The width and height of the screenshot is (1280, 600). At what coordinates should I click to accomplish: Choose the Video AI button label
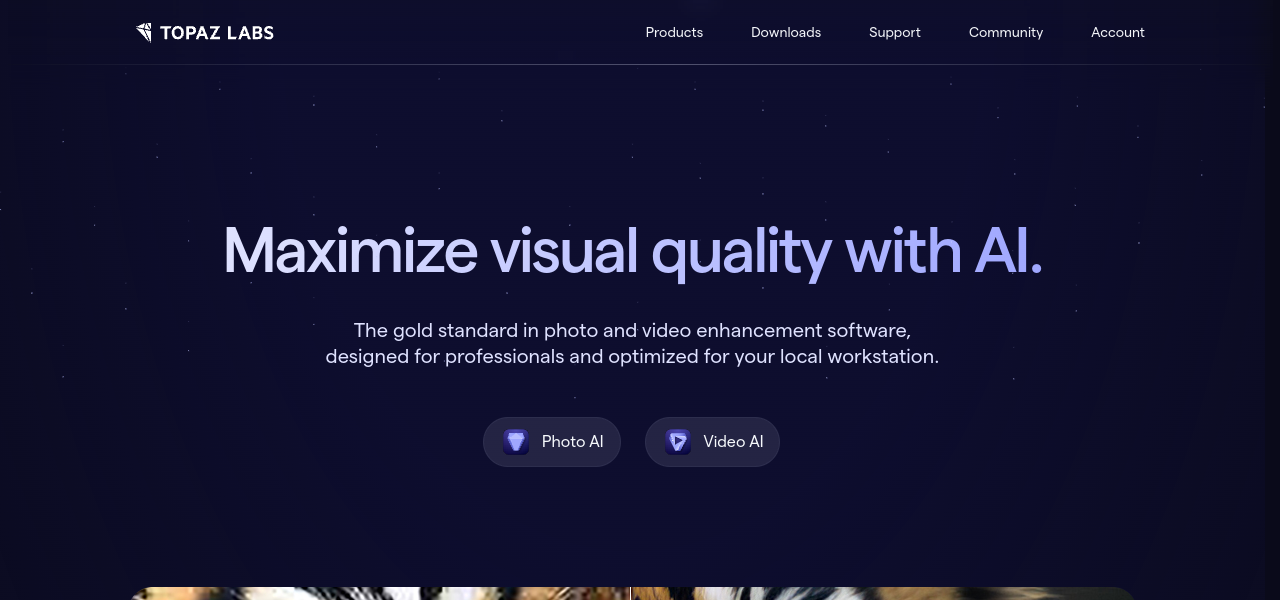click(733, 442)
